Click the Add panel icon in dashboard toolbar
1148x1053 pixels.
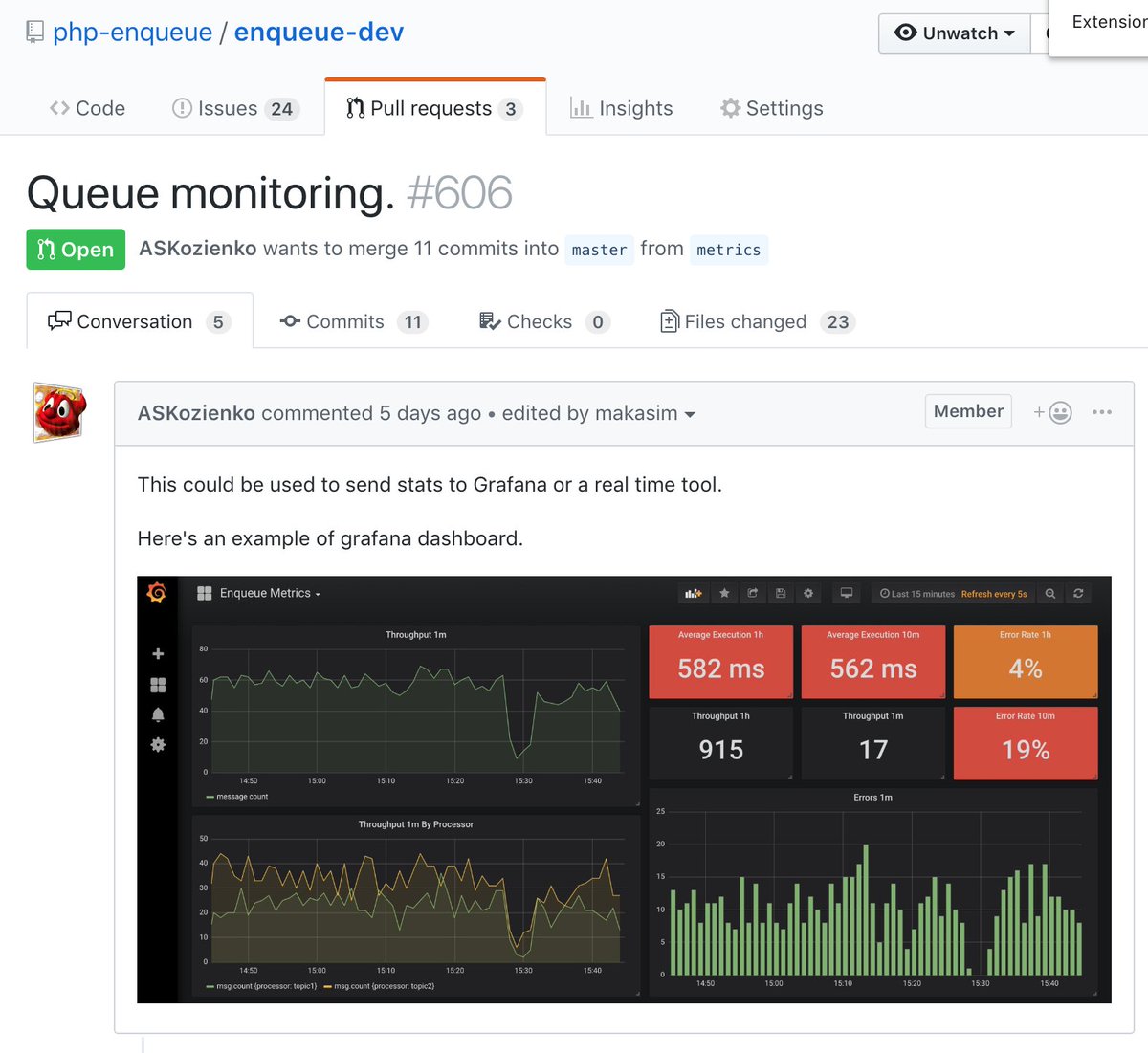[x=693, y=593]
